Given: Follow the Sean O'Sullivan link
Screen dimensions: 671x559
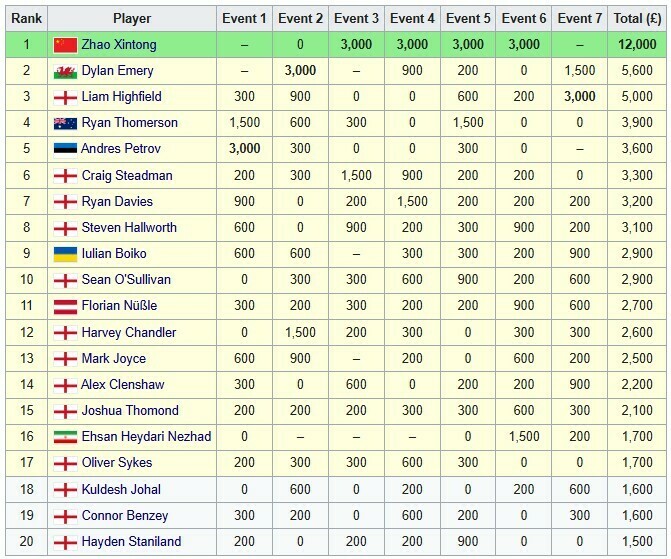Looking at the screenshot, I should coord(126,280).
